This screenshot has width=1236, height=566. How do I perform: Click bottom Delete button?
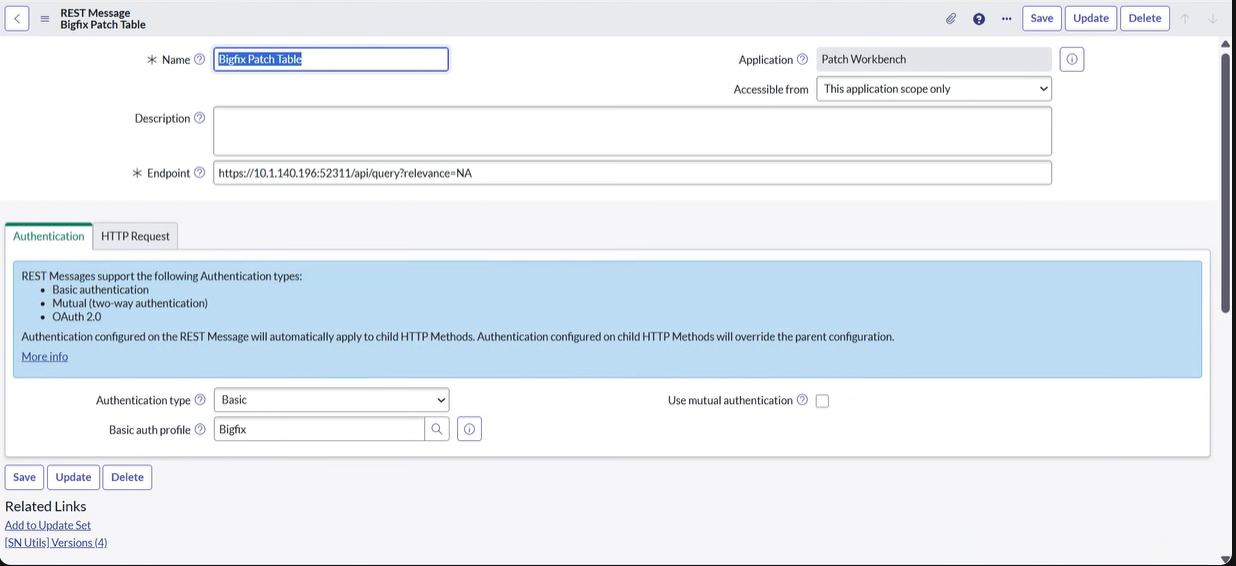coord(127,477)
